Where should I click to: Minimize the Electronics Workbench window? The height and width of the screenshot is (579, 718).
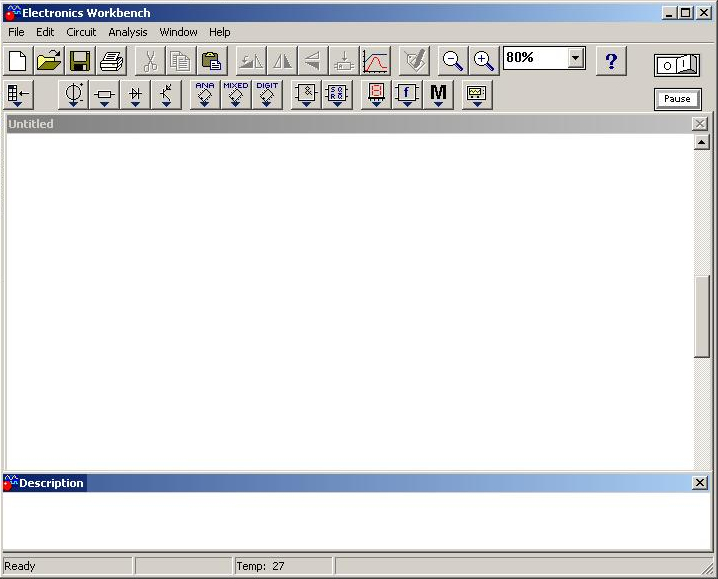tap(669, 13)
